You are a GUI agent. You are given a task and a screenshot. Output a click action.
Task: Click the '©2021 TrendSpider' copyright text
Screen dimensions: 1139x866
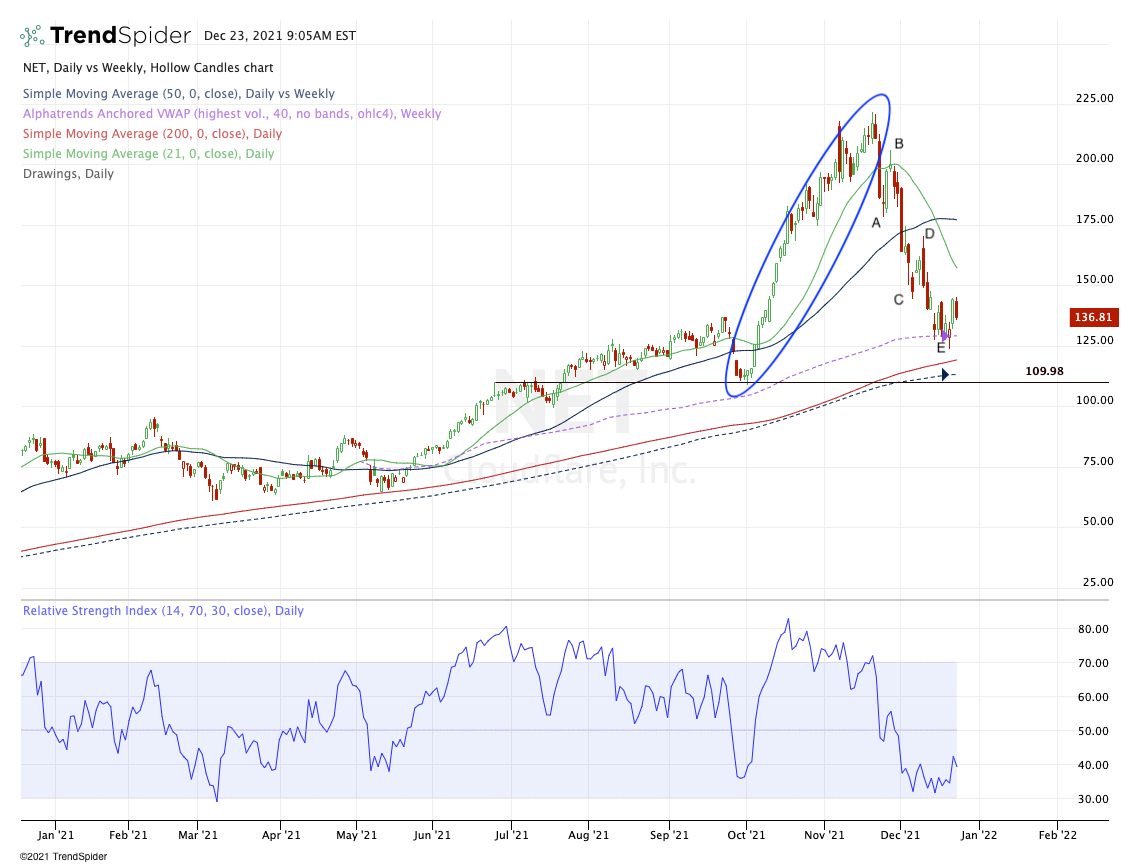(63, 857)
